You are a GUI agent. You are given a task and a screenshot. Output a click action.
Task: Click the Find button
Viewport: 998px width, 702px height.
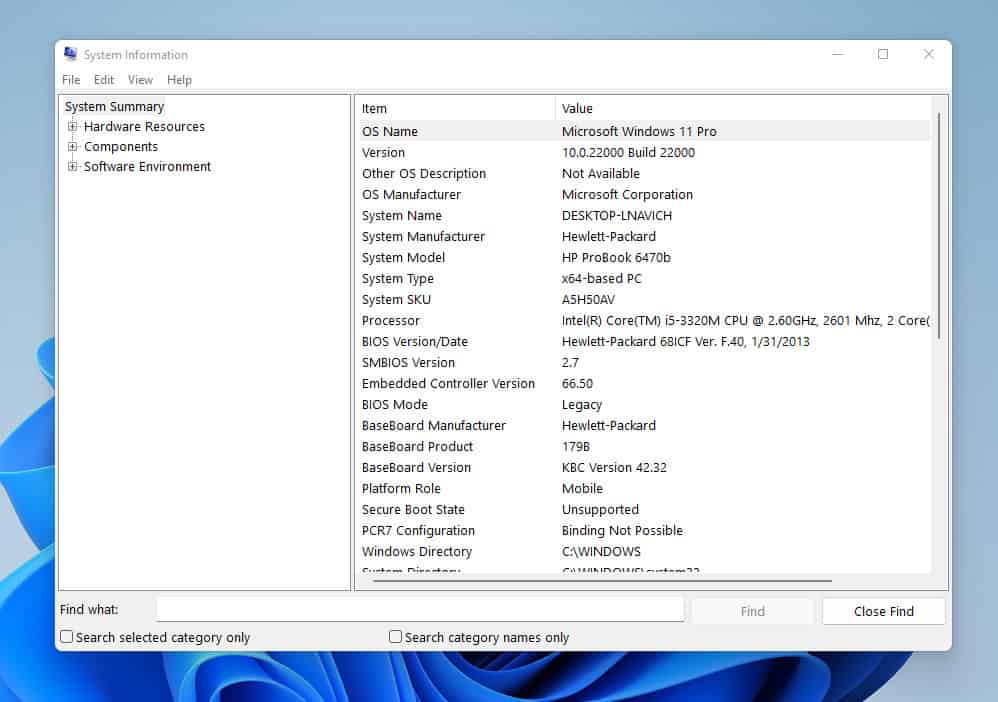(752, 610)
